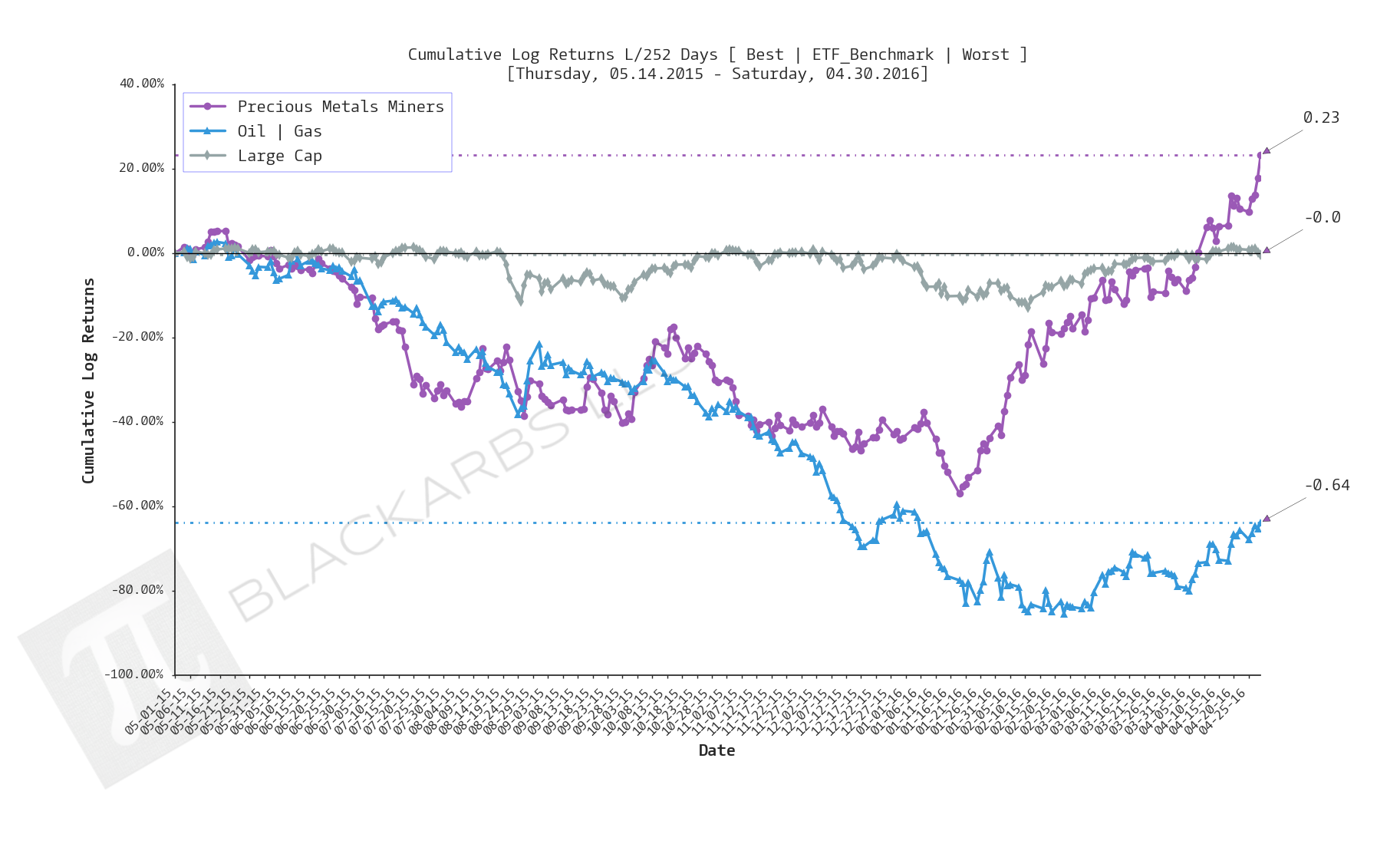This screenshot has width=1400, height=844.
Task: Click the gray arrowhead at the -0.0 endpoint
Action: coord(1267,250)
